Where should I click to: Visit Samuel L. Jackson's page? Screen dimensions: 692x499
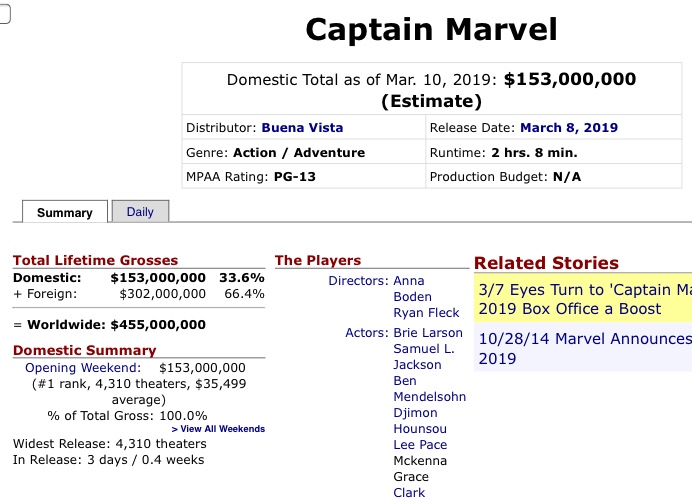tap(423, 357)
